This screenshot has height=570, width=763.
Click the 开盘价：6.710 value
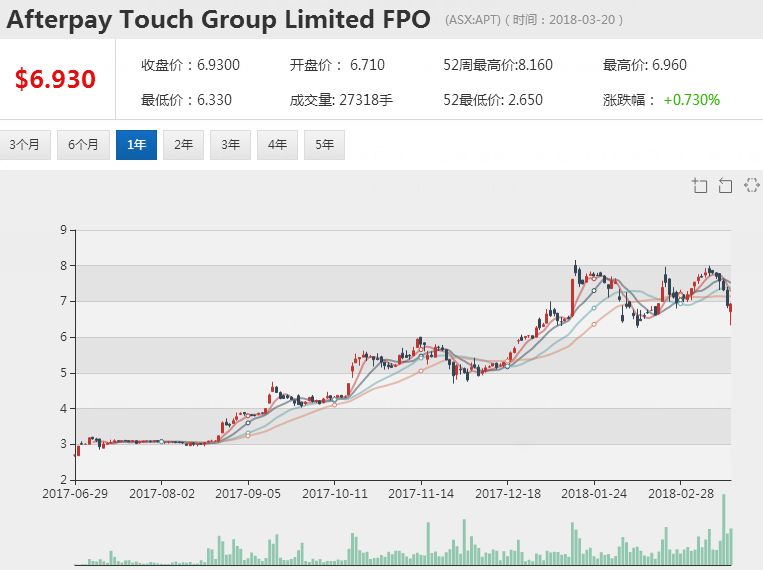click(337, 65)
